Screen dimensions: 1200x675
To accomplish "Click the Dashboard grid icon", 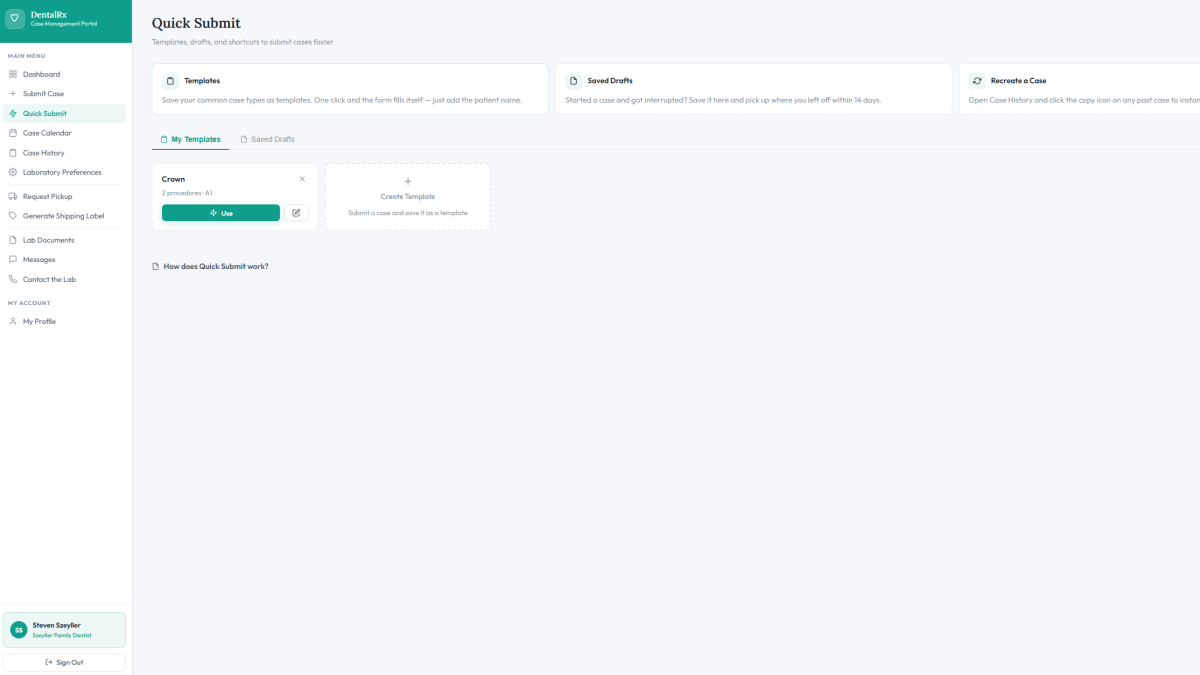I will click(x=13, y=74).
